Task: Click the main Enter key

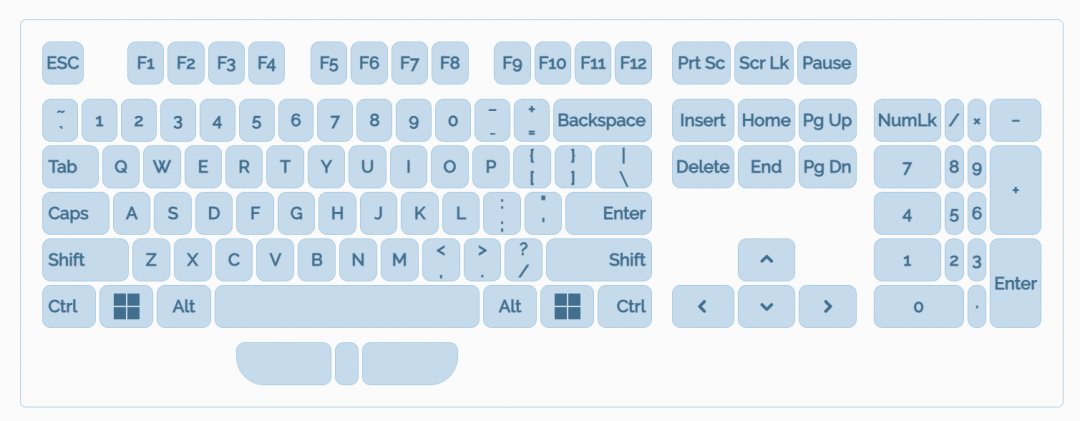Action: [x=608, y=214]
